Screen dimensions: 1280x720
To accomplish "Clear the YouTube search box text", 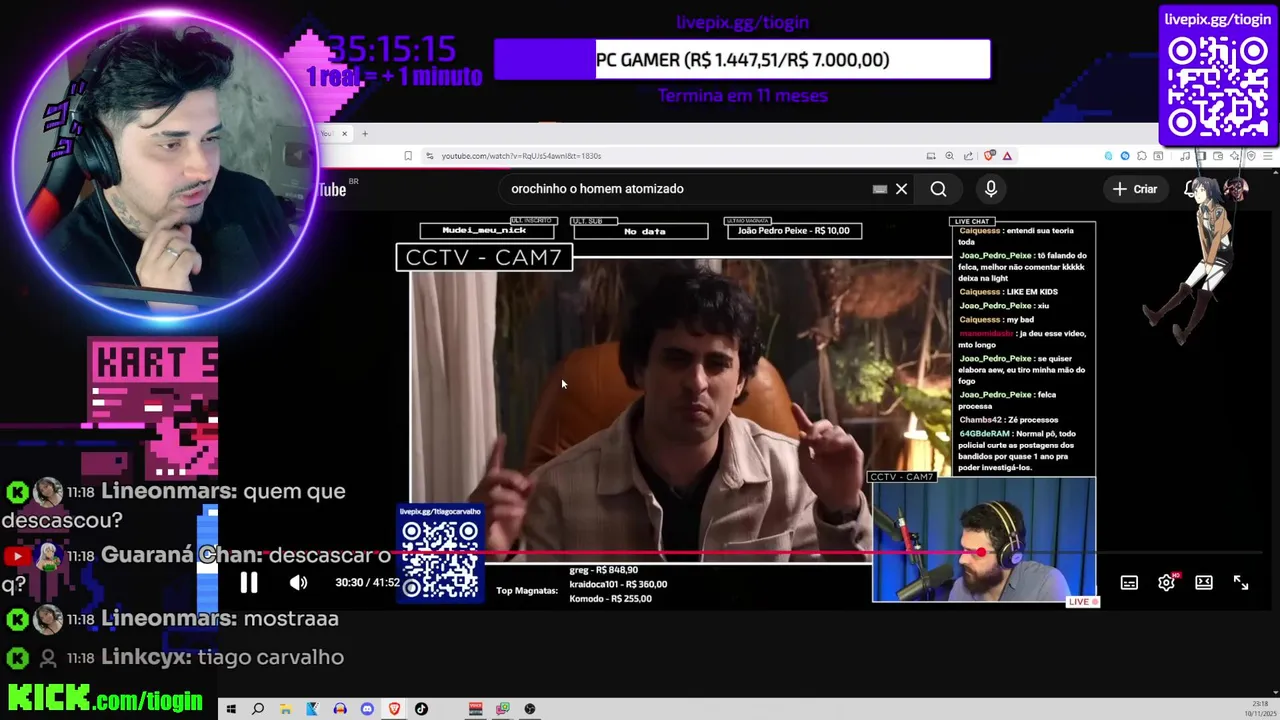I will tap(901, 189).
